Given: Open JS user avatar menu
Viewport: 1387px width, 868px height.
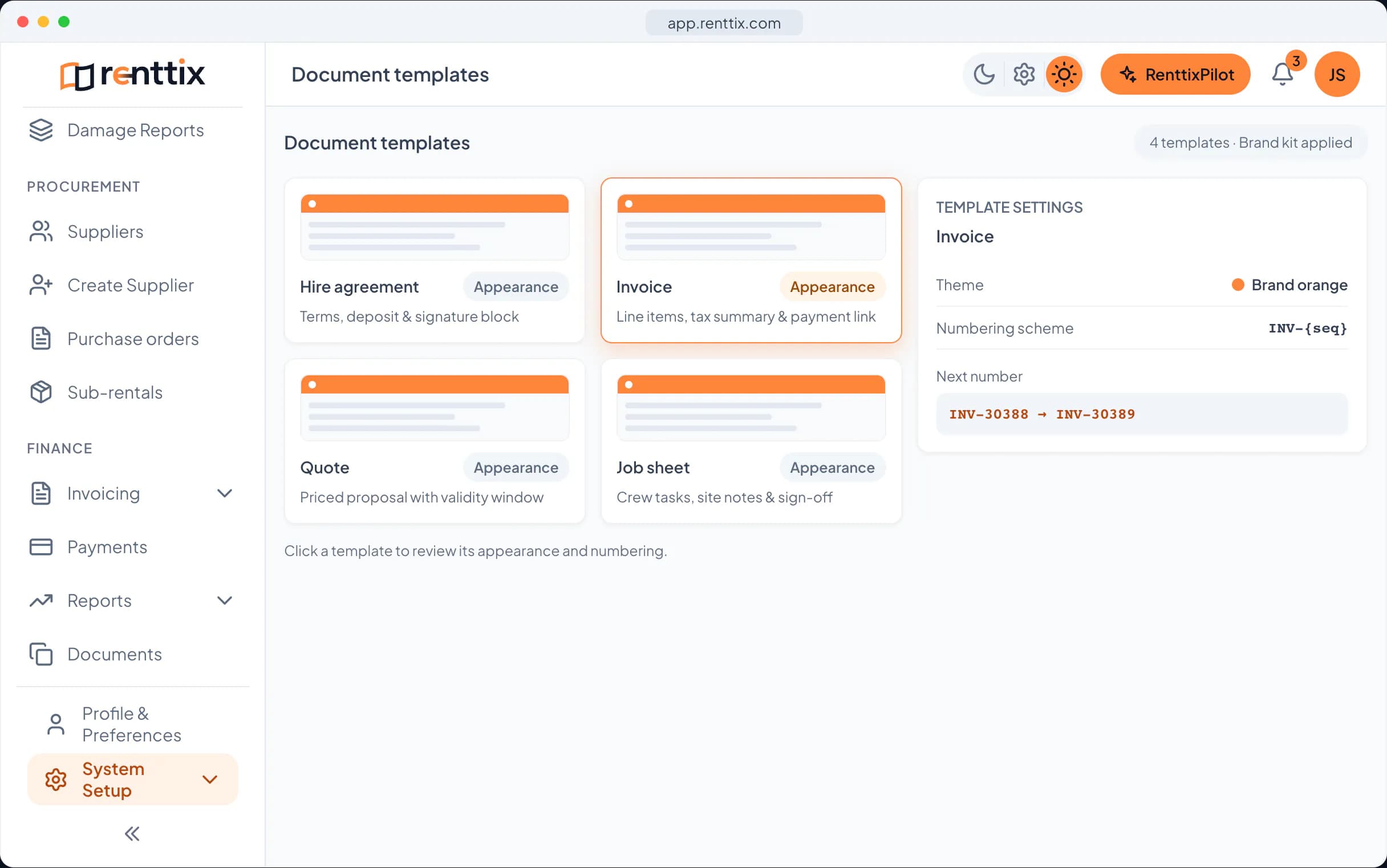Looking at the screenshot, I should coord(1336,74).
